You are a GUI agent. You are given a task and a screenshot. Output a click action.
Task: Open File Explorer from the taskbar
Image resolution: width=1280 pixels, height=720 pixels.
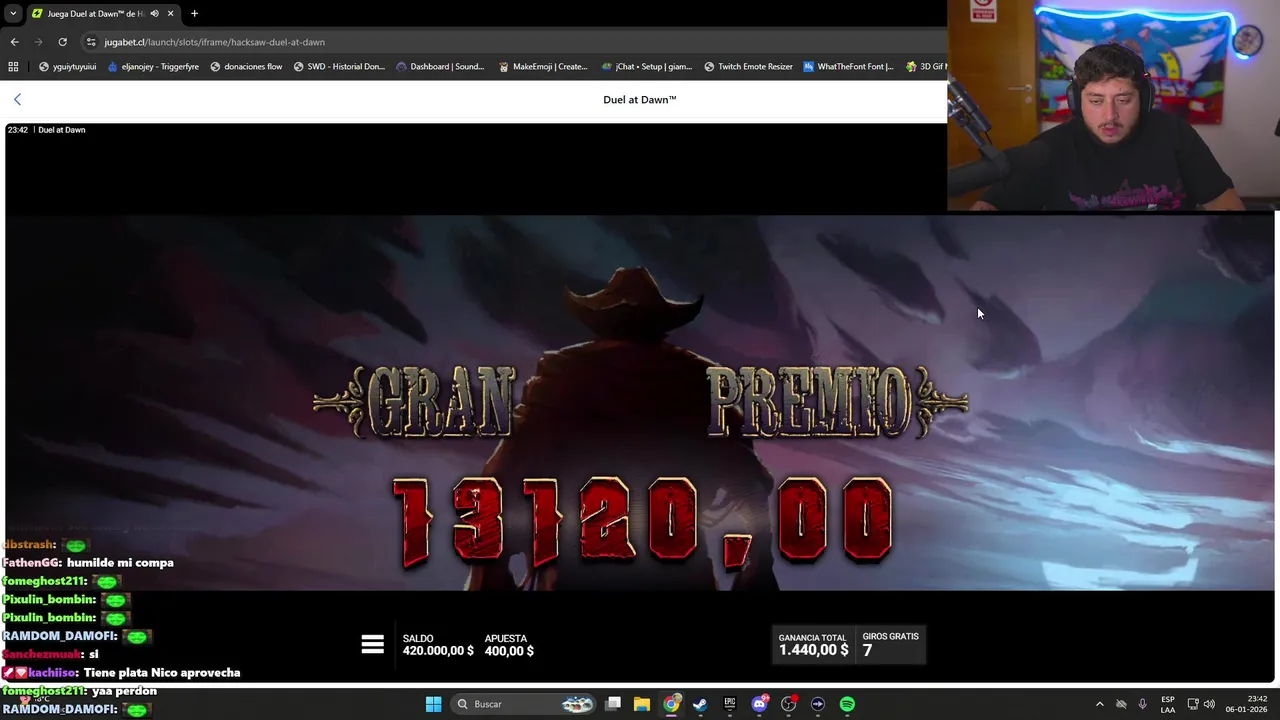point(642,704)
